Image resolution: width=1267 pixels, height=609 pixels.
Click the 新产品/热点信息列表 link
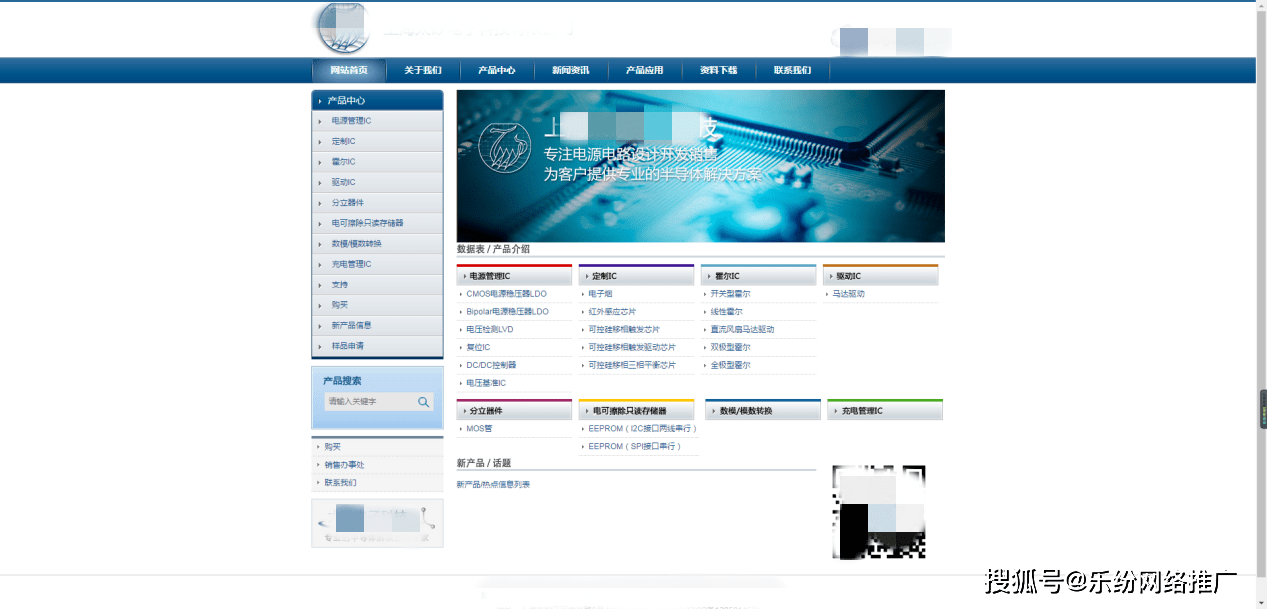[x=490, y=483]
